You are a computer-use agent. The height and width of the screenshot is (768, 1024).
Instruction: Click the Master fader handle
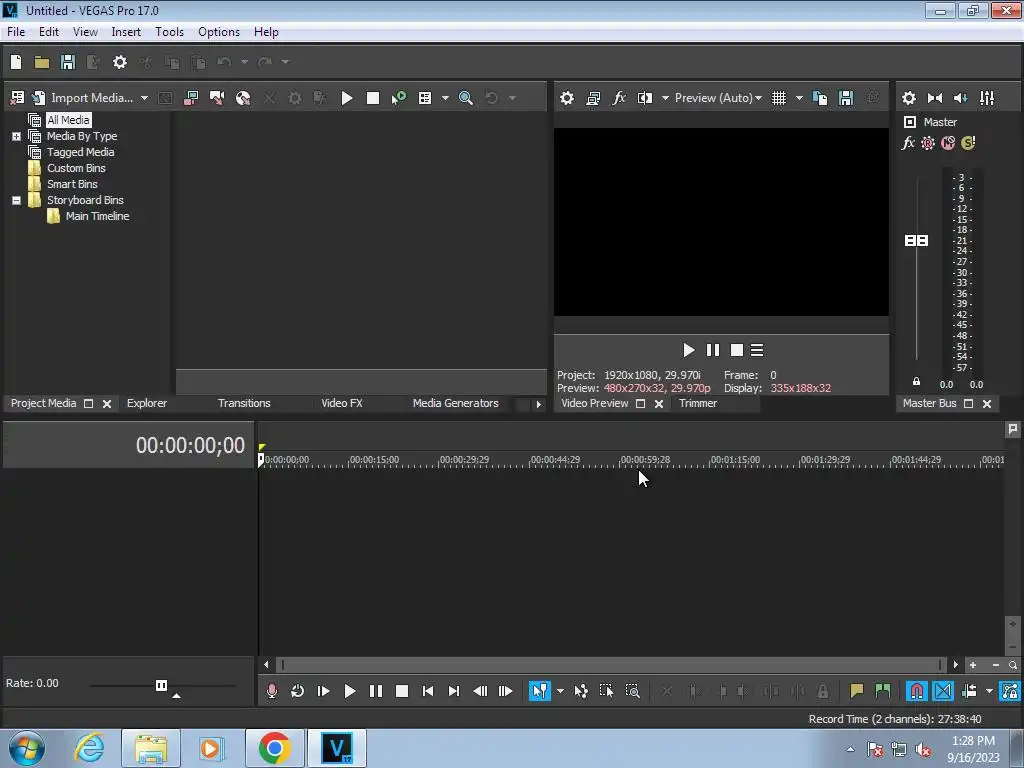click(916, 241)
